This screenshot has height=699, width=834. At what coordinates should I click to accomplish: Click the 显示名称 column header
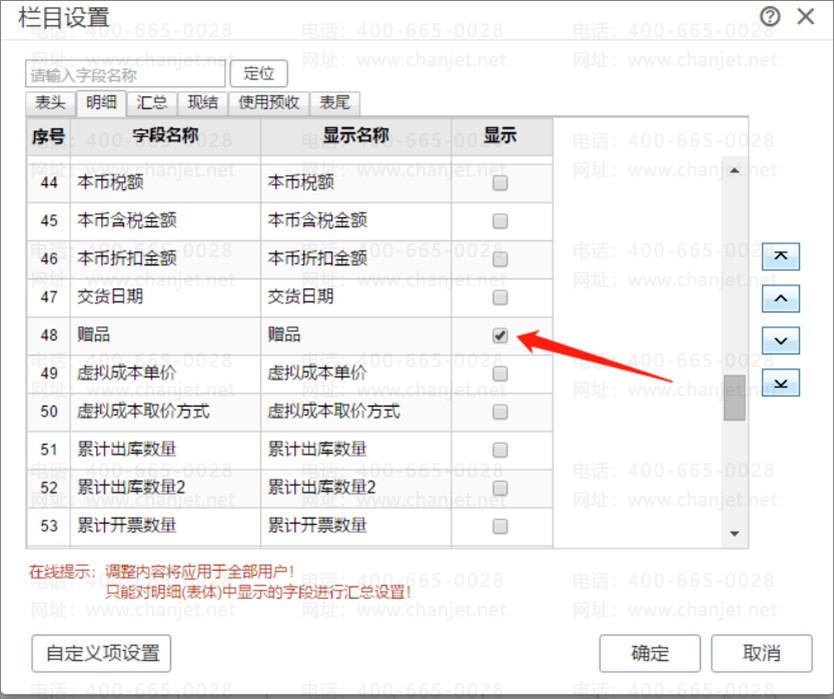click(356, 136)
